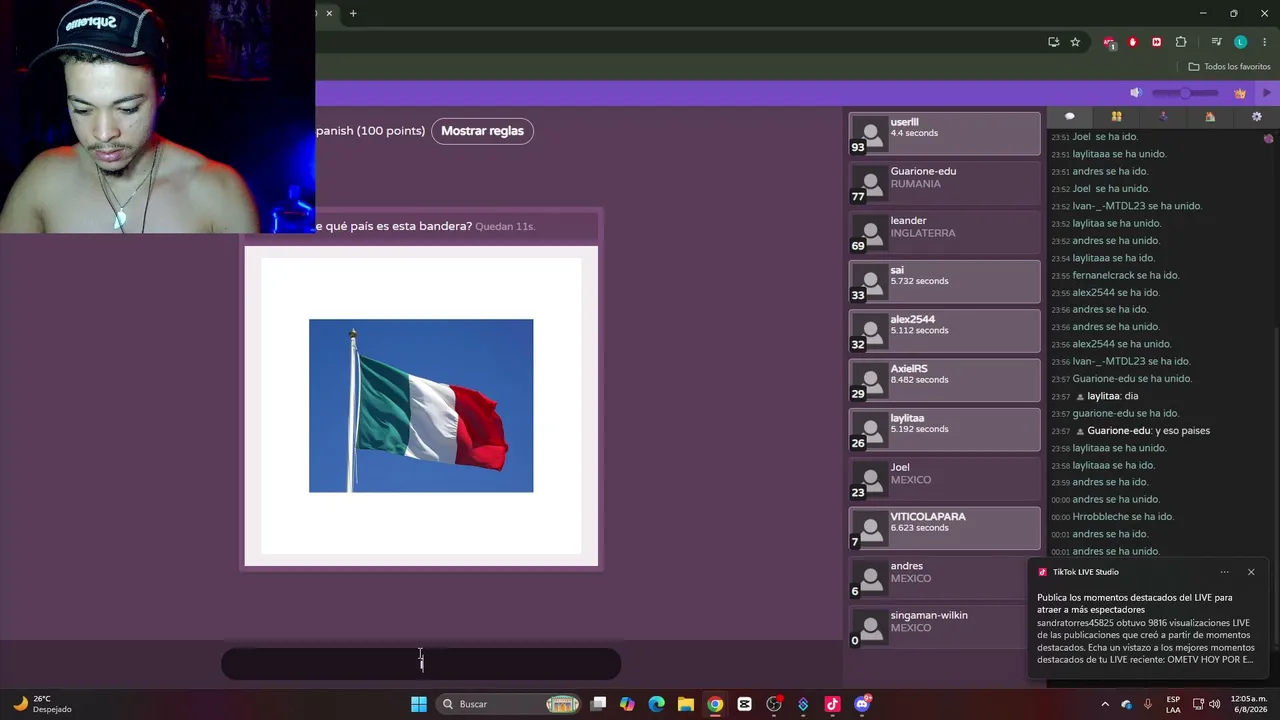Screen dimensions: 1280x720
Task: Click the answer input field
Action: [x=421, y=663]
